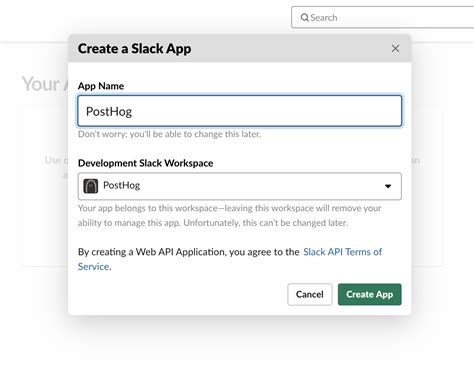
Task: Click the dropdown caret arrow for workspace
Action: pos(388,186)
